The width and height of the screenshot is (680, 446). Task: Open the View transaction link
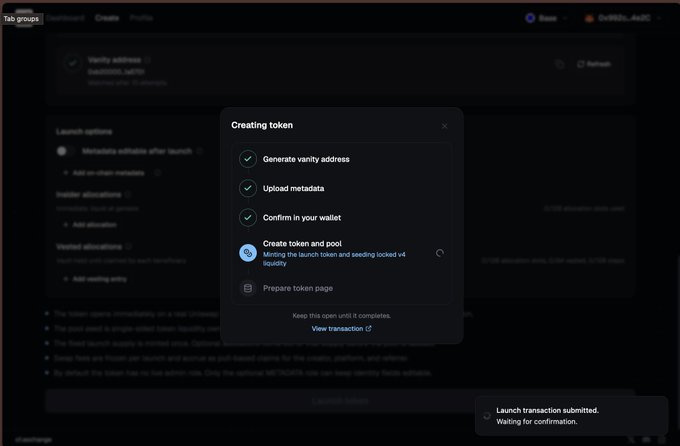[x=341, y=328]
